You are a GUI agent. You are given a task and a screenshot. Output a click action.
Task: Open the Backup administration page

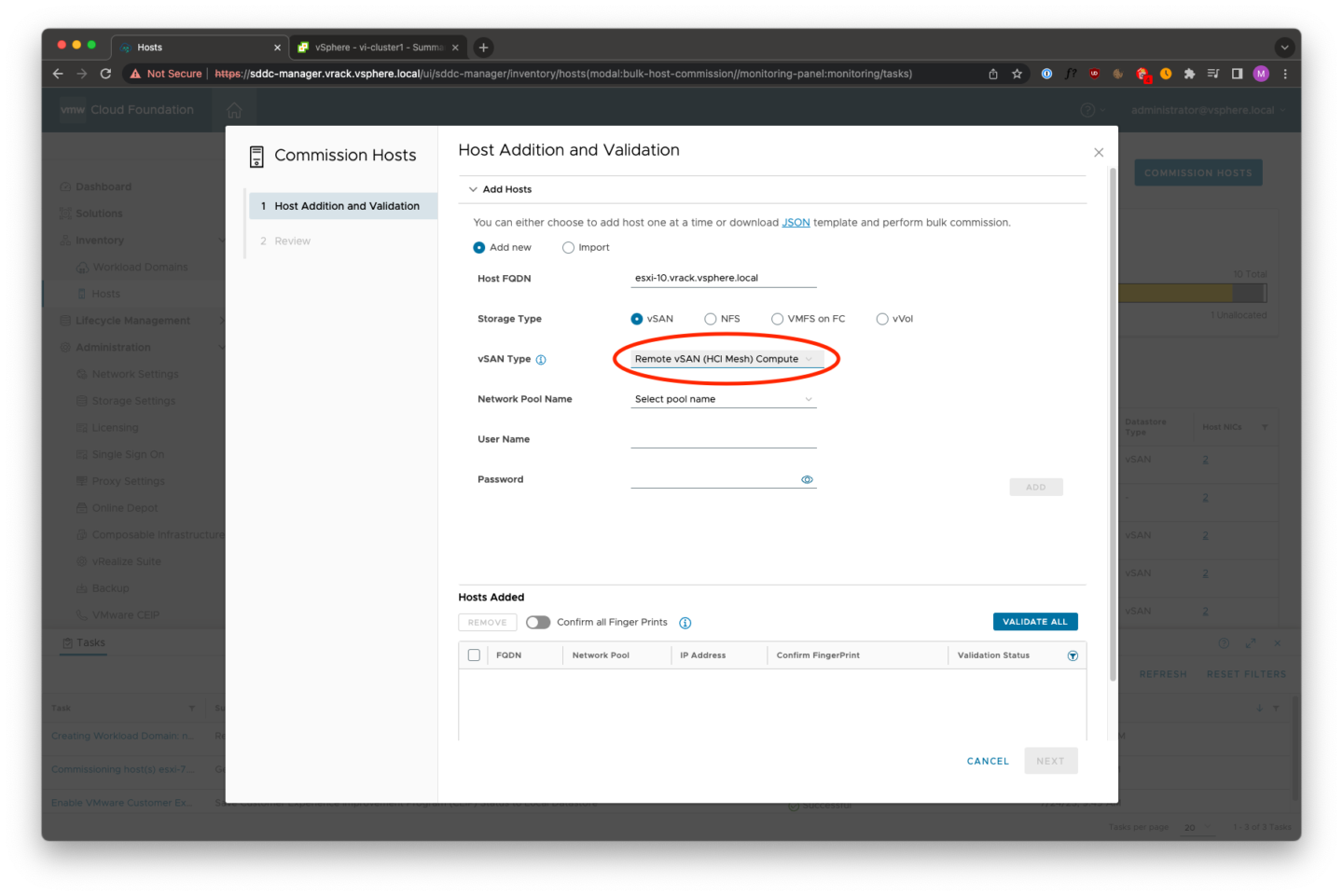pos(109,587)
